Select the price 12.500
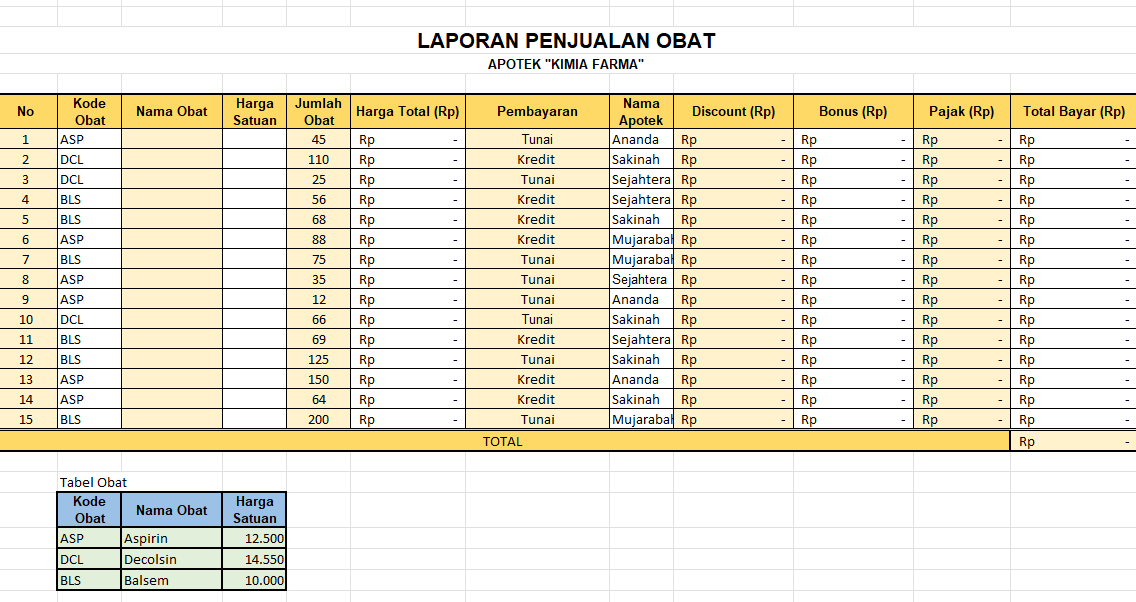The height and width of the screenshot is (602, 1136). click(x=254, y=538)
